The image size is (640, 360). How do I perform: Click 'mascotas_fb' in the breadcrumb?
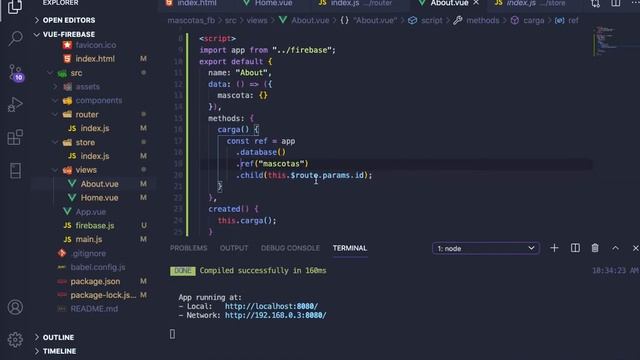(191, 20)
